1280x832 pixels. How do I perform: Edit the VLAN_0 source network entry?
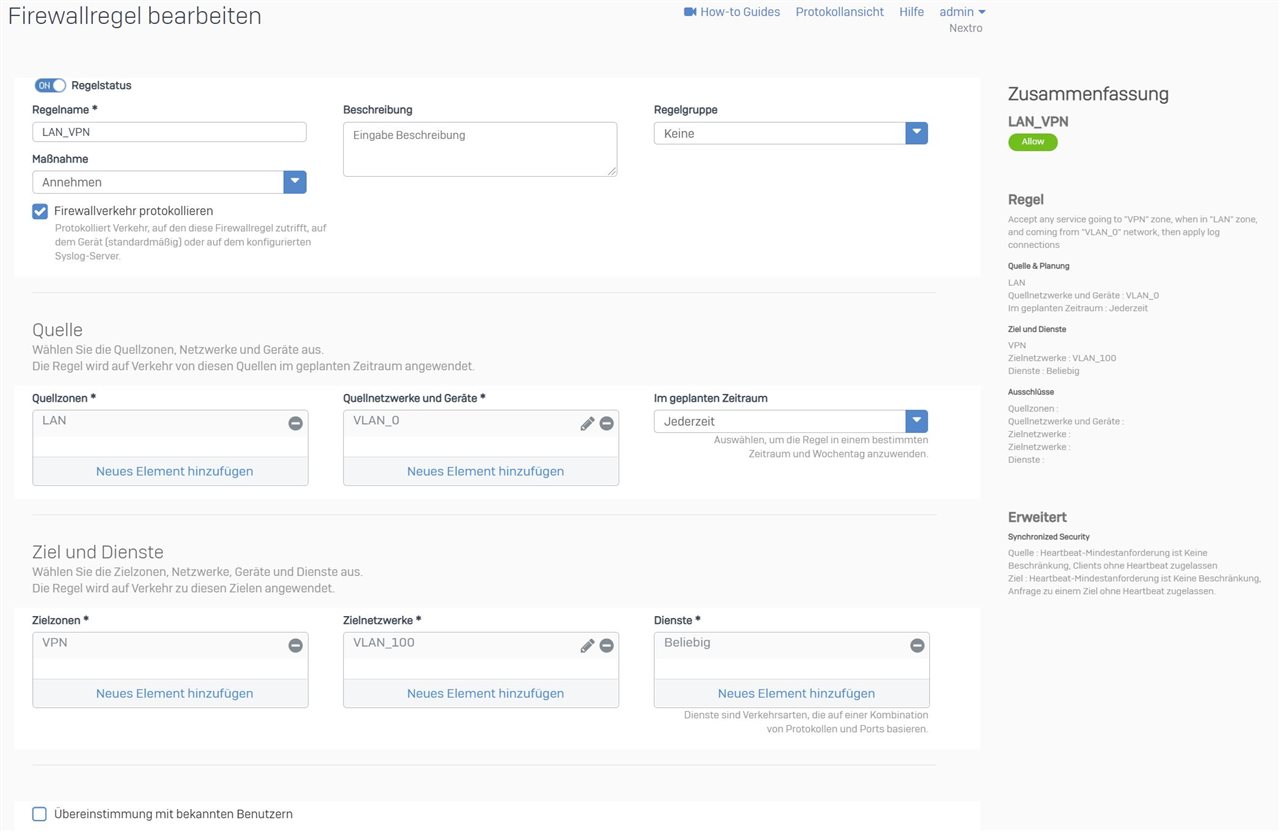click(x=587, y=424)
